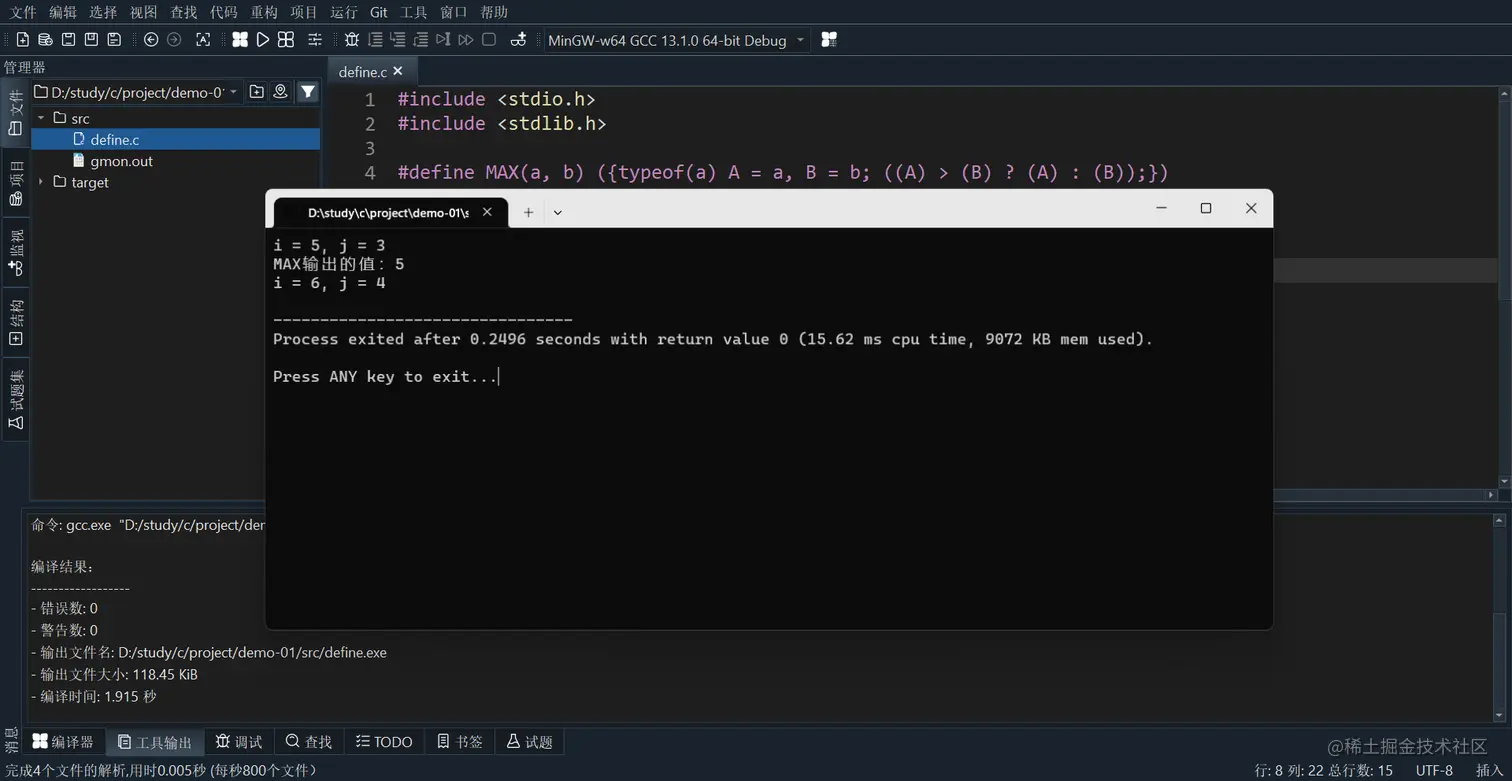Close the terminal tab D:\study\c\project

coord(488,212)
